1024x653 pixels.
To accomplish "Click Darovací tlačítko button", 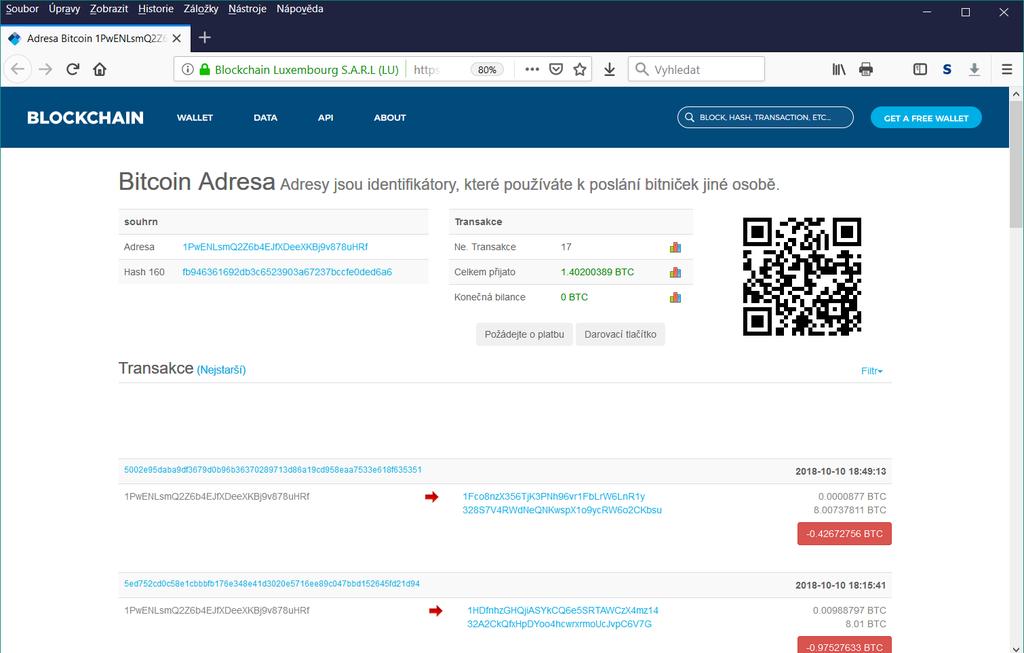I will pos(620,334).
